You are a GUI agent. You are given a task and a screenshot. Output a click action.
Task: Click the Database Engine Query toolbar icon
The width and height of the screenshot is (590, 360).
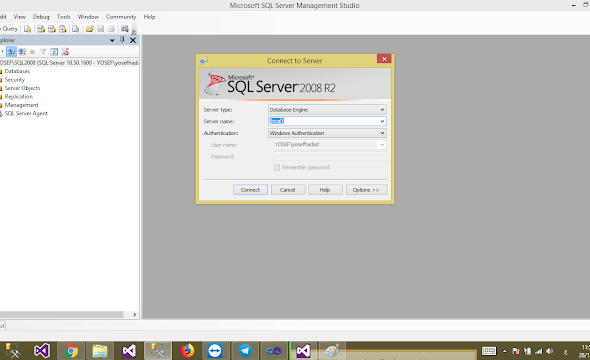click(x=27, y=29)
